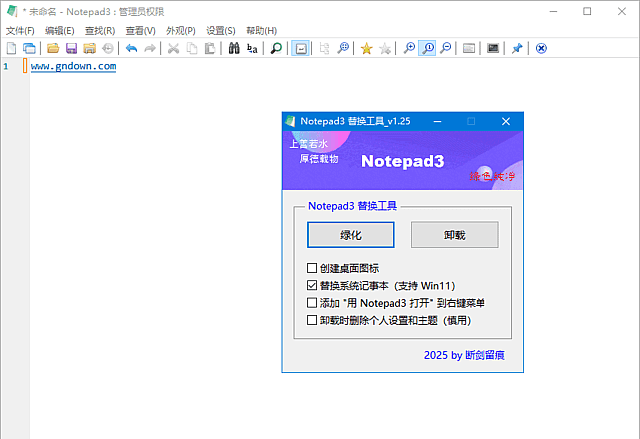Click the dark monitor customize-scheme icon

[x=493, y=49]
